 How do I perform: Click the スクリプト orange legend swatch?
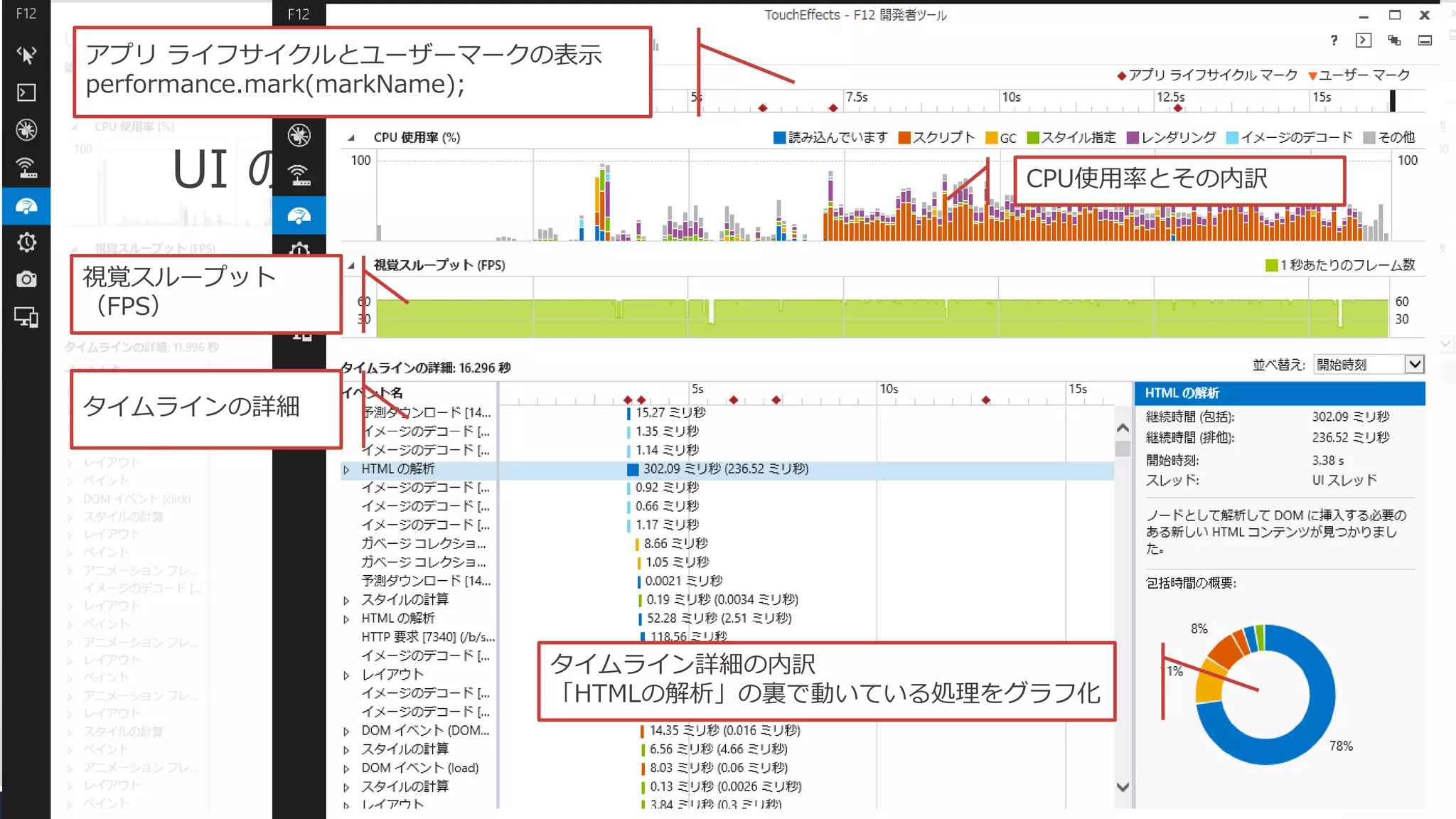[x=904, y=138]
